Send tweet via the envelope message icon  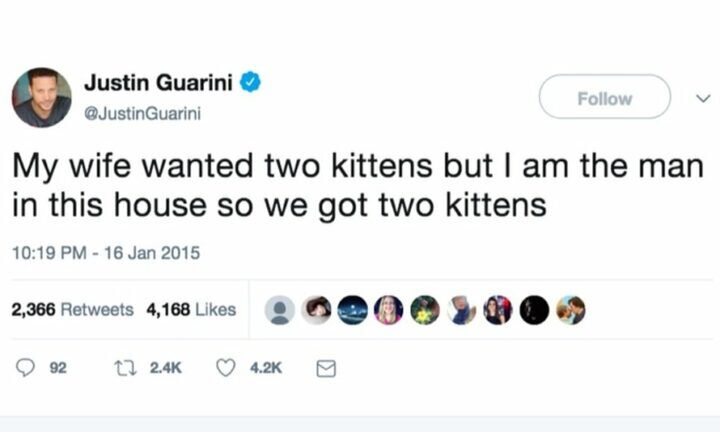coord(325,369)
